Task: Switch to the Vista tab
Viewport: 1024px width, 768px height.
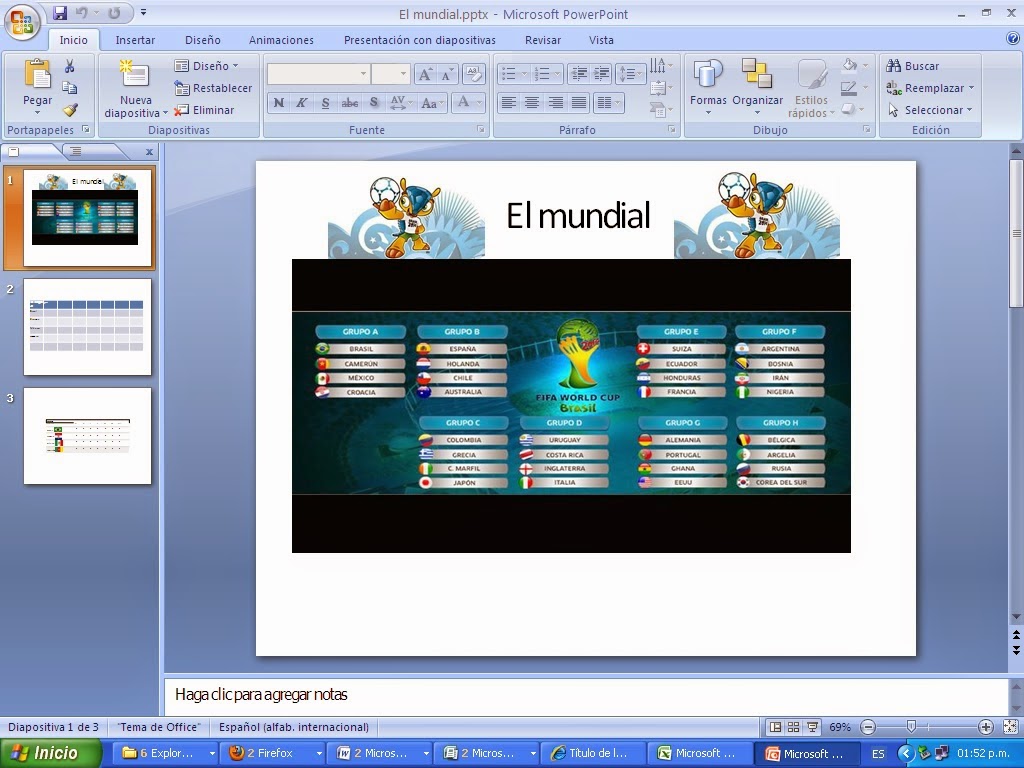Action: (601, 40)
